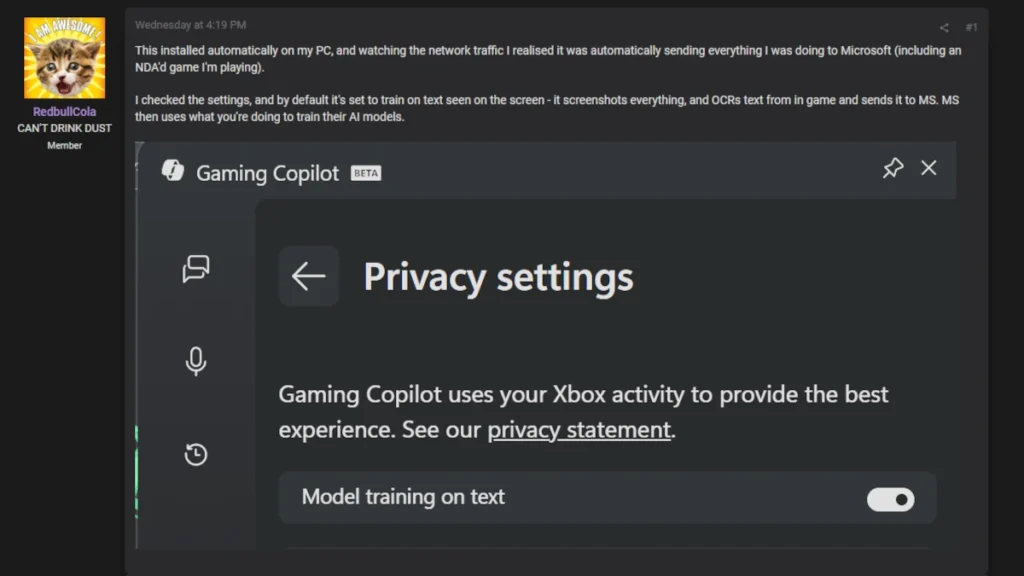
Task: Click the microphone voice mode icon
Action: click(x=196, y=361)
